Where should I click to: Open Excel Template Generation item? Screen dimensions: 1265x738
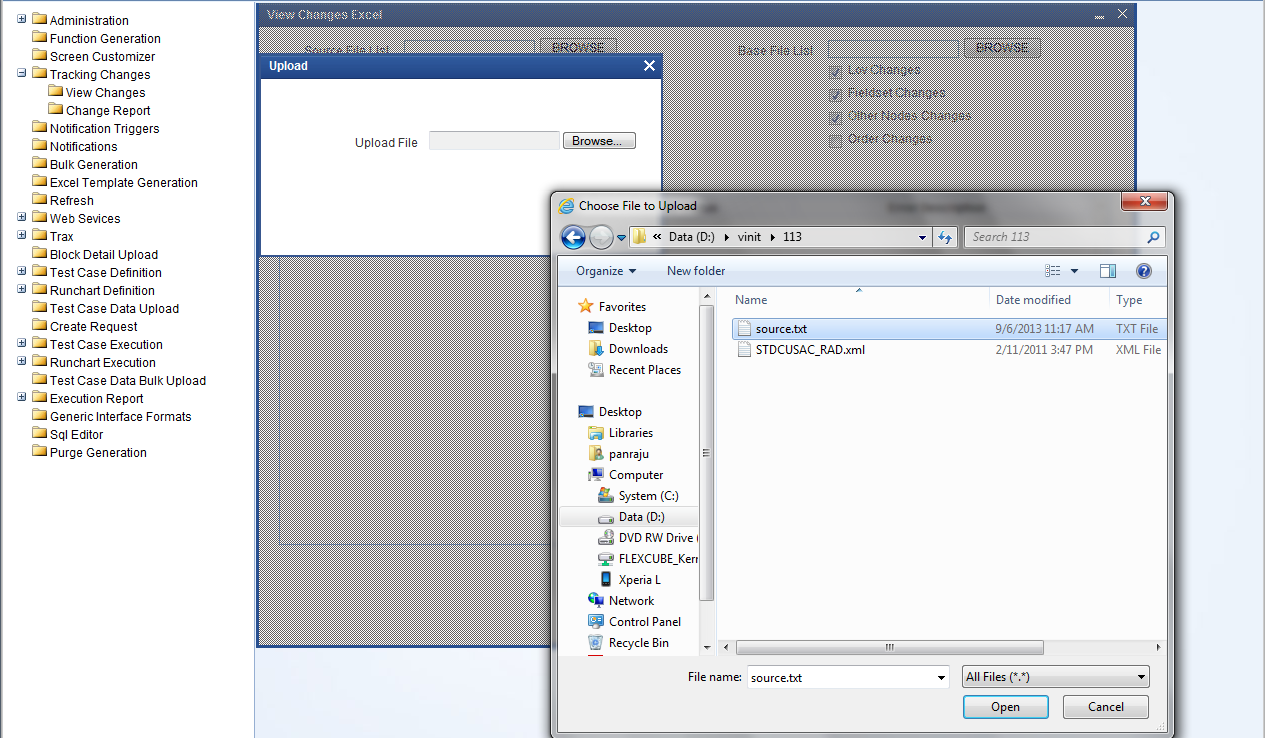point(124,182)
